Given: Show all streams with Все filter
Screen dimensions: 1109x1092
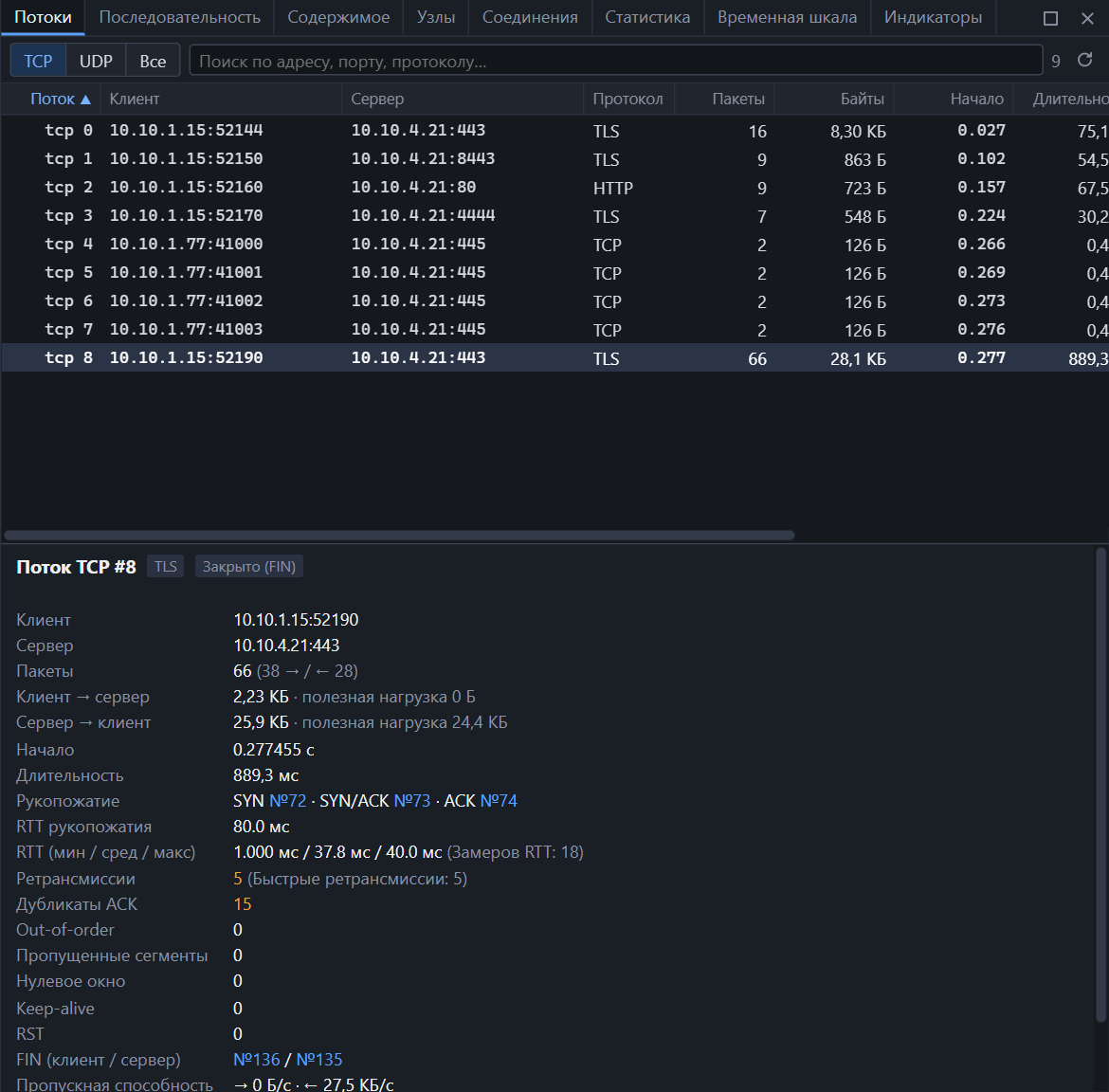Looking at the screenshot, I should (153, 61).
